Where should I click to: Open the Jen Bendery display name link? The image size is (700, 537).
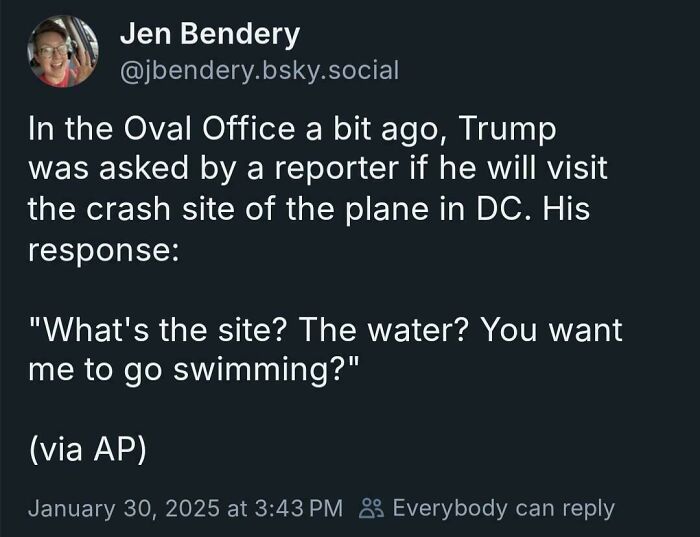pos(209,34)
